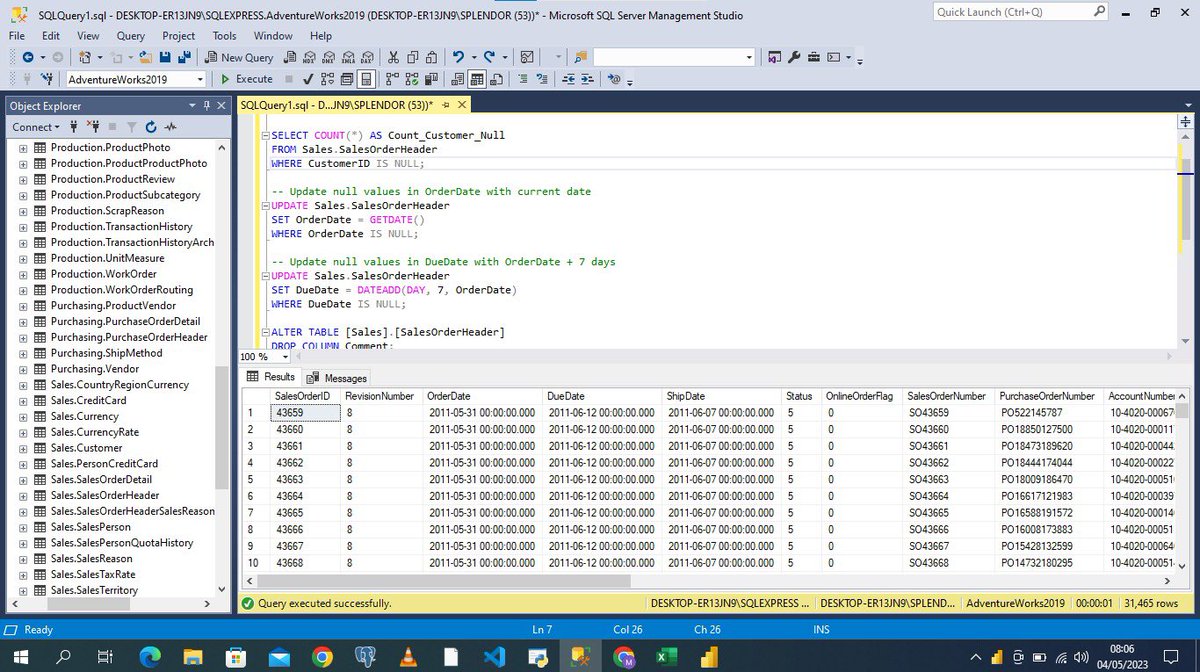The width and height of the screenshot is (1200, 672).
Task: Toggle Results to Text output
Action: coord(457,79)
